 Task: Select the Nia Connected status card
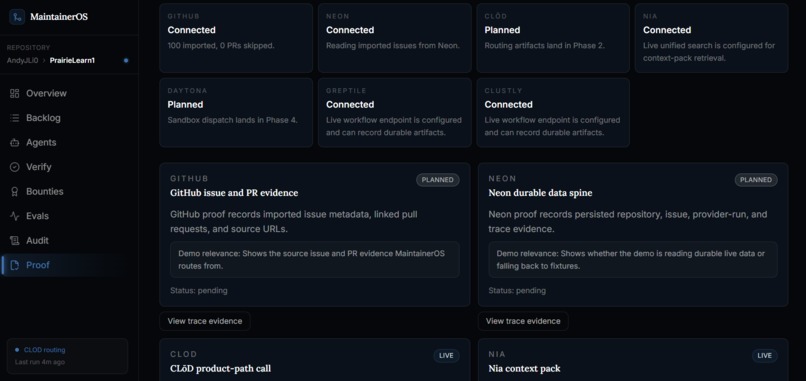(711, 38)
